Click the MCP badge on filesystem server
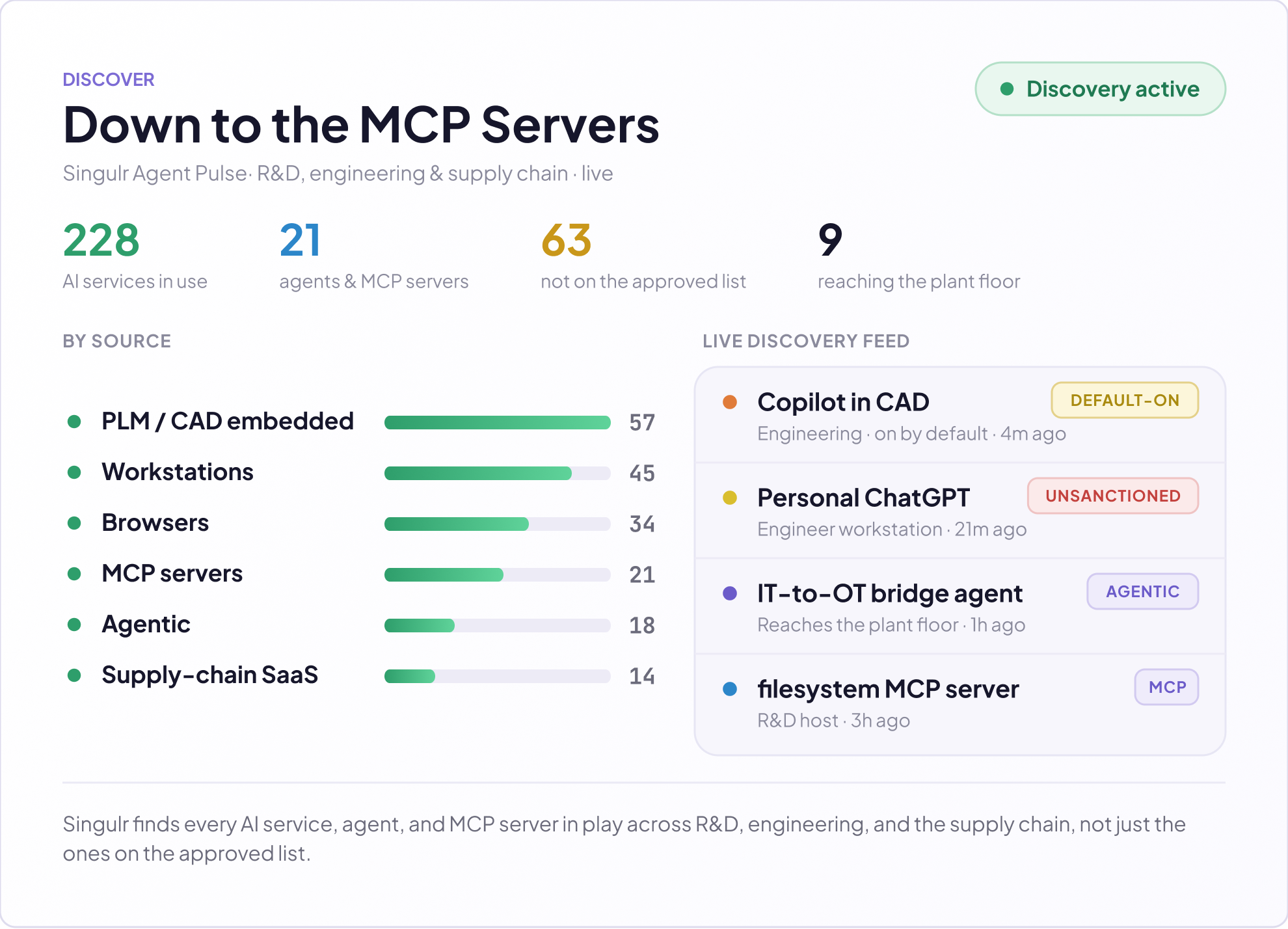 coord(1167,687)
